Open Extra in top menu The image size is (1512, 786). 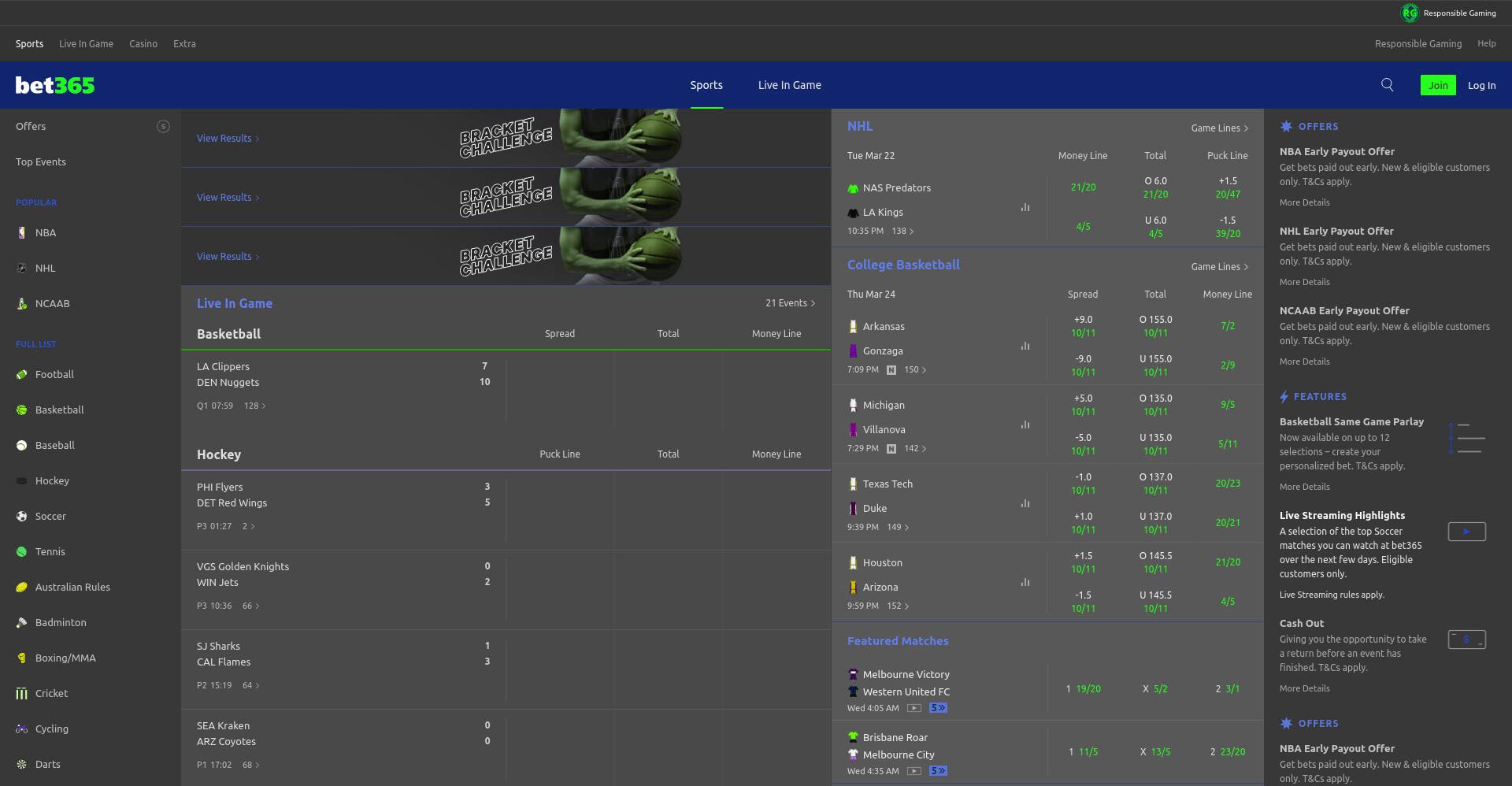[184, 44]
